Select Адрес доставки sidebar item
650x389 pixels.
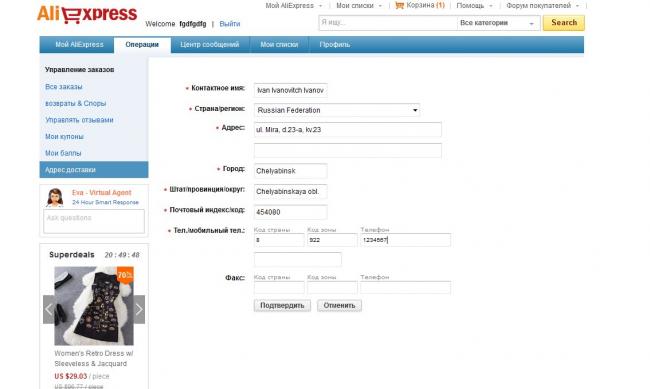coord(94,170)
